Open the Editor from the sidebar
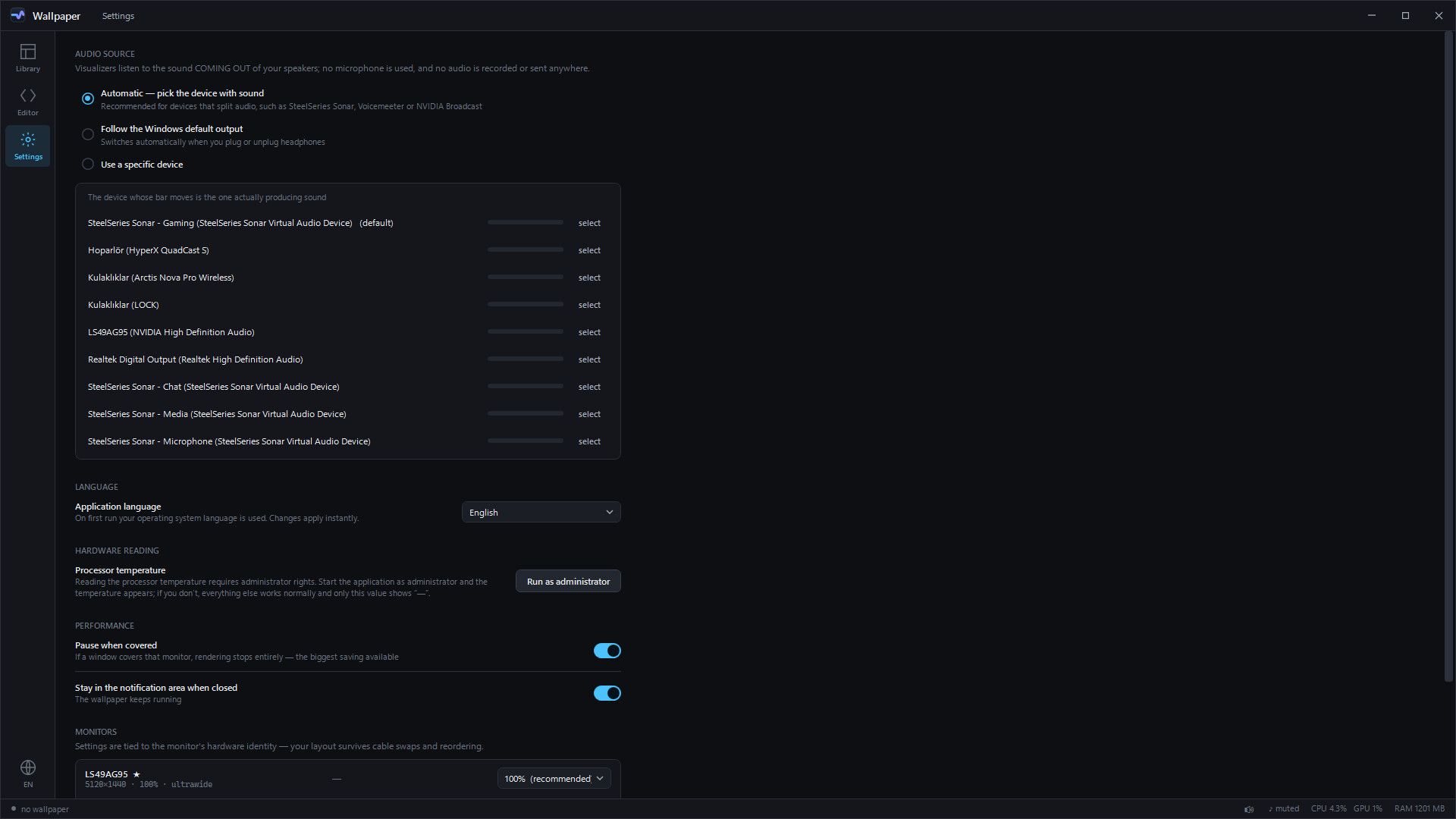 tap(28, 102)
